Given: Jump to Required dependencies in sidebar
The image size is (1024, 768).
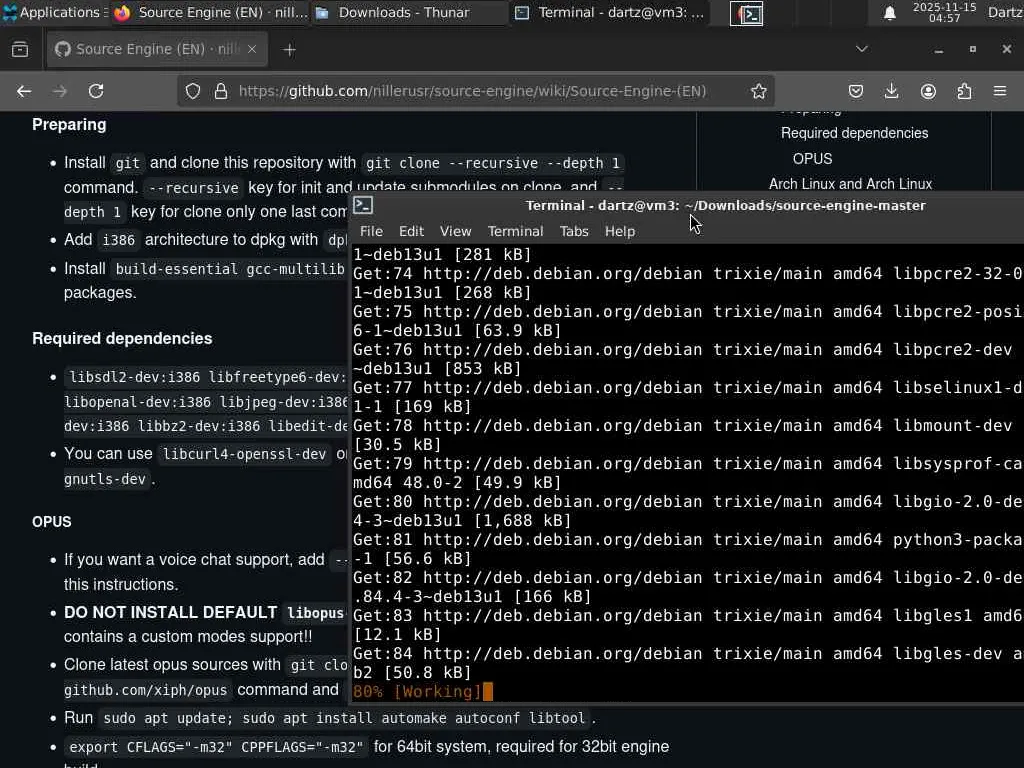Looking at the screenshot, I should pos(854,133).
